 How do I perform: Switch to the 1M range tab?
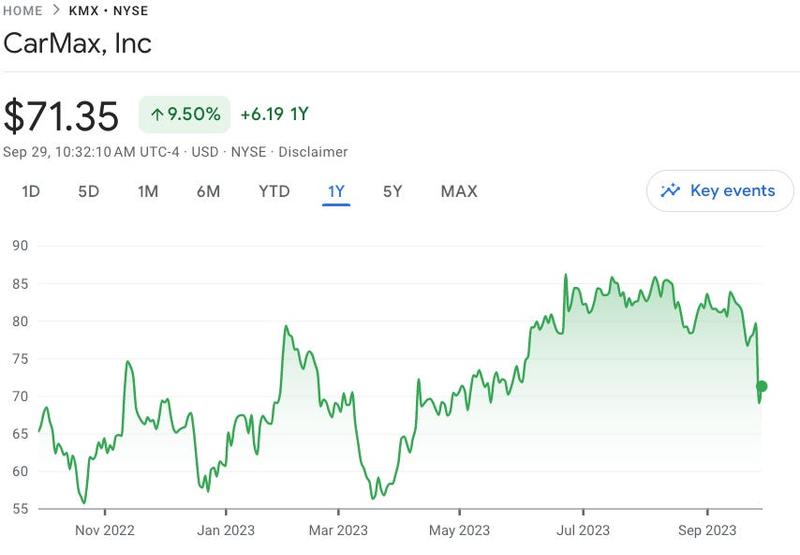point(148,191)
